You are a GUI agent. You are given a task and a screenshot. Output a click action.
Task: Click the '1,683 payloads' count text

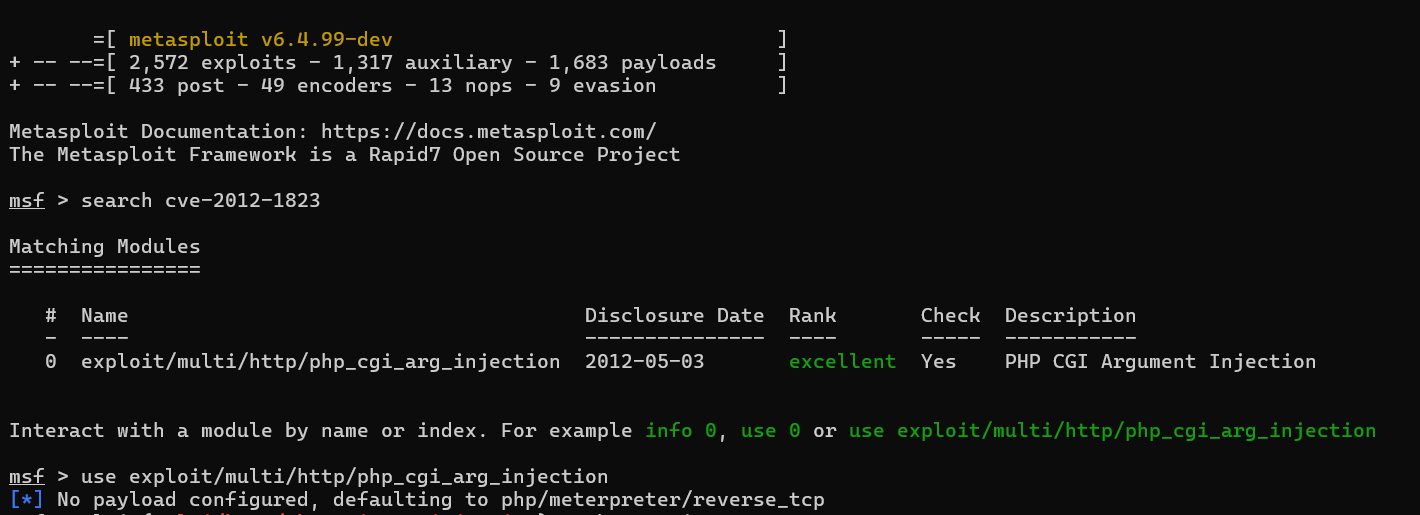click(632, 63)
